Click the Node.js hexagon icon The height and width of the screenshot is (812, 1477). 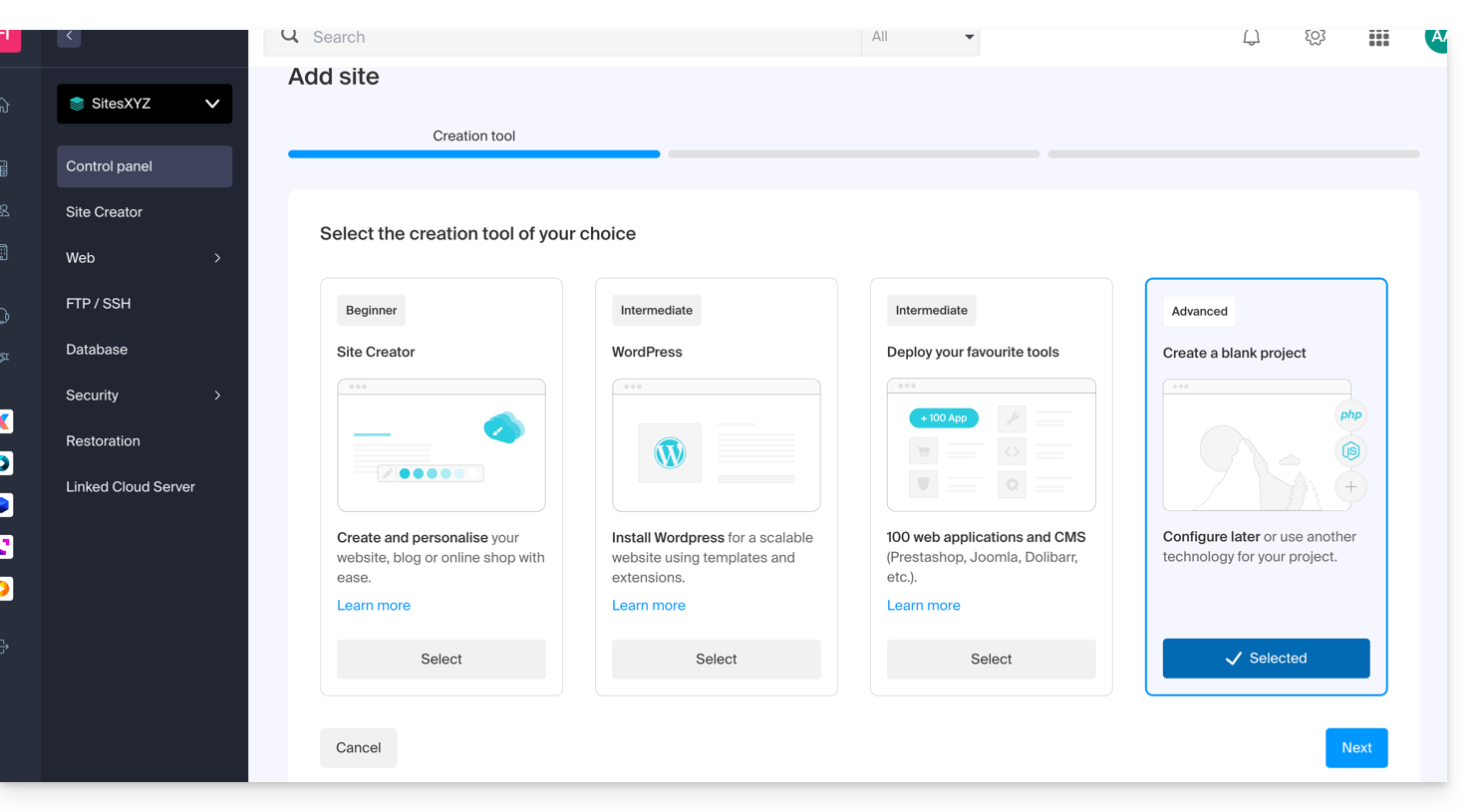[1350, 451]
